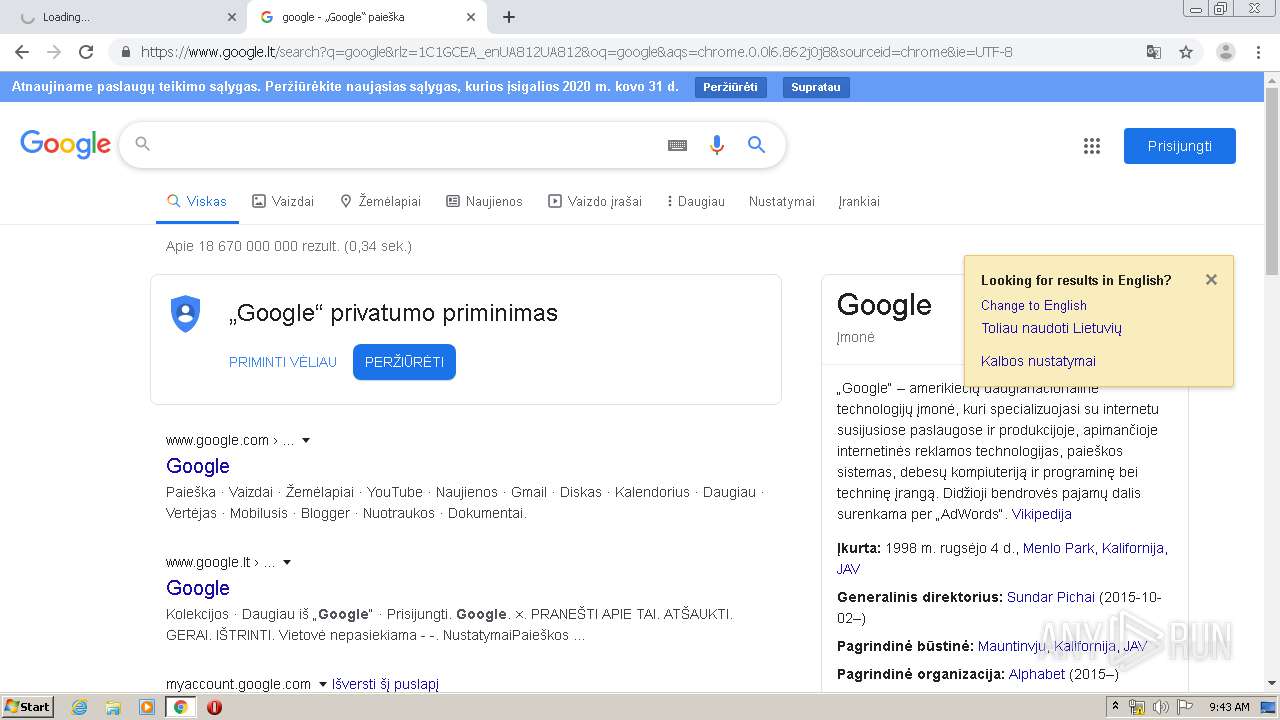Click Peržiūrėti button in blue banner
The height and width of the screenshot is (720, 1280).
click(x=730, y=87)
